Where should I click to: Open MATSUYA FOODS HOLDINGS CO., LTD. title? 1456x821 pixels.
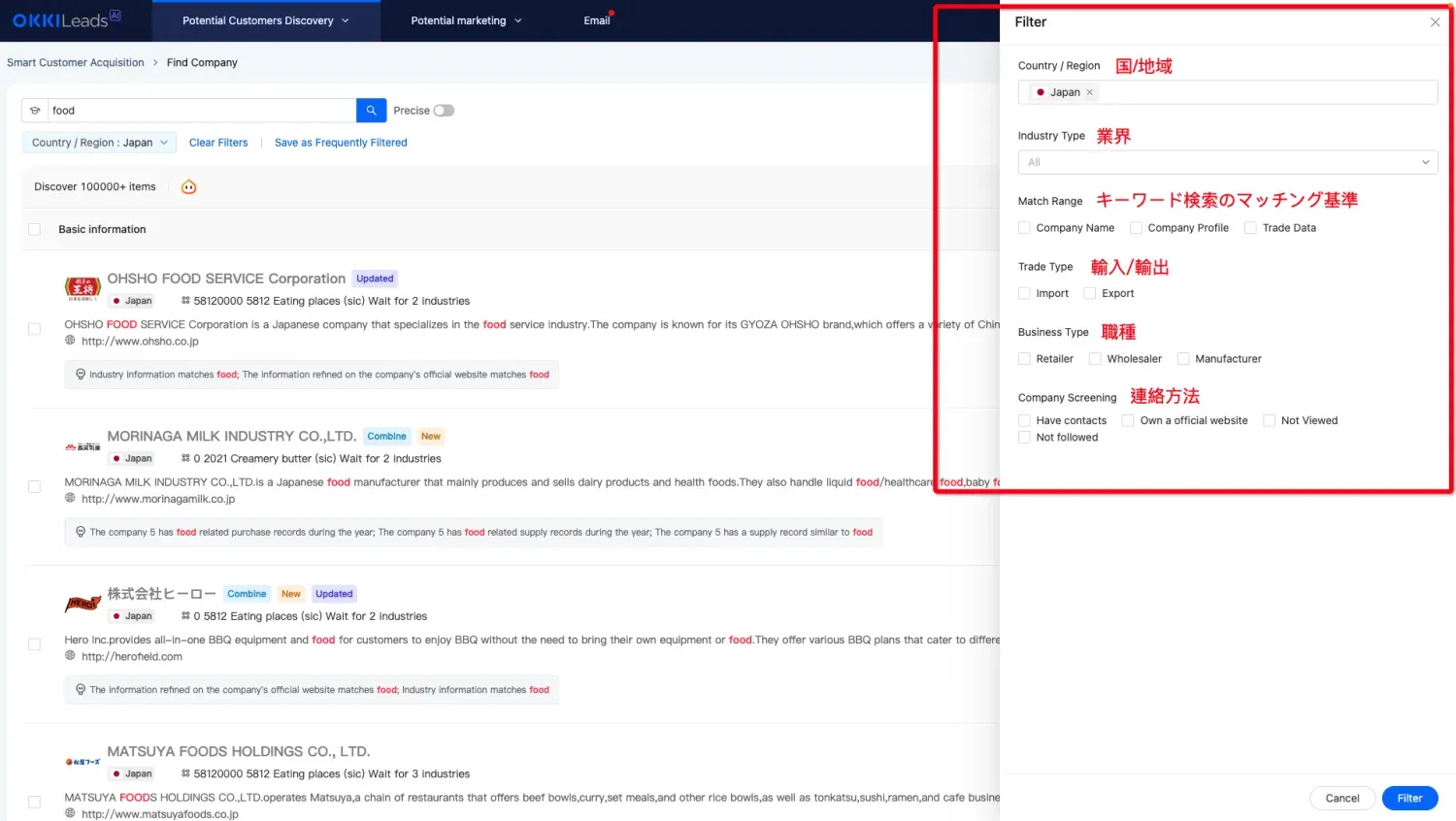239,752
